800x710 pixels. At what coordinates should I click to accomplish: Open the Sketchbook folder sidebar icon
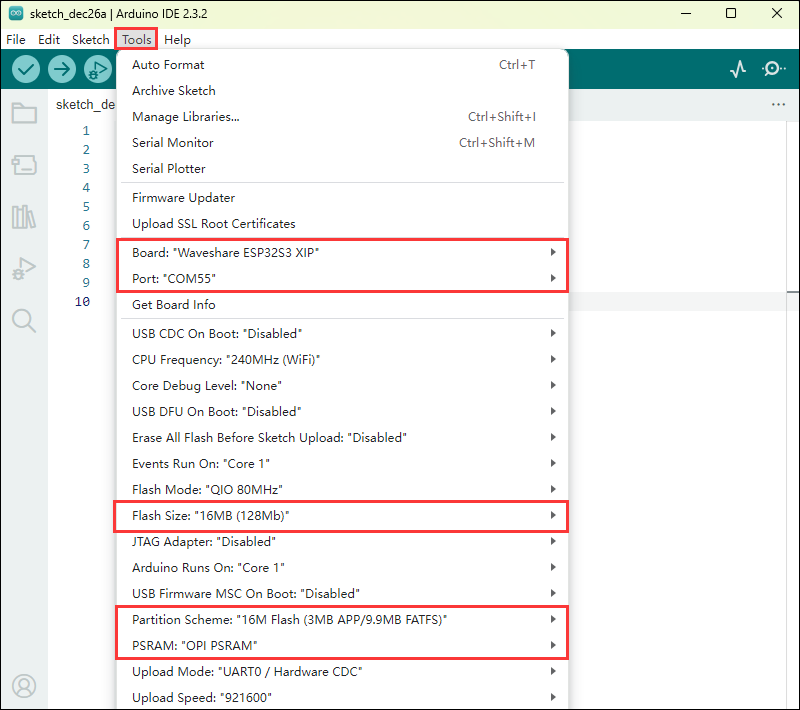24,113
